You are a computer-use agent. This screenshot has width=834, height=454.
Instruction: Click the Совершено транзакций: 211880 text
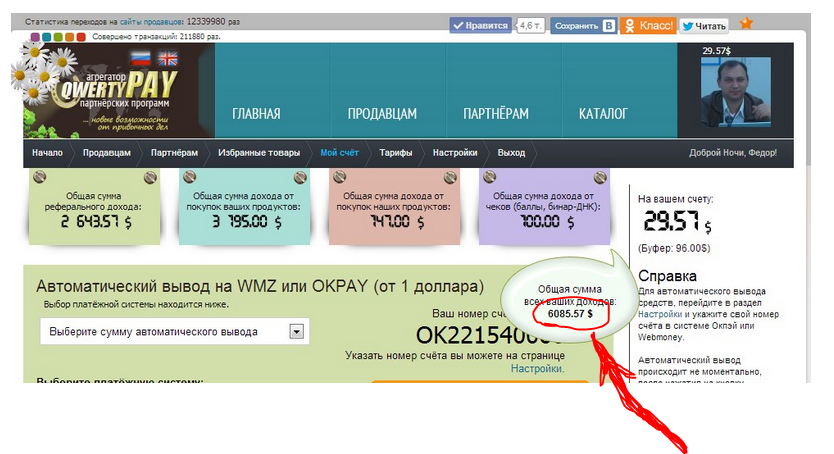[x=156, y=37]
